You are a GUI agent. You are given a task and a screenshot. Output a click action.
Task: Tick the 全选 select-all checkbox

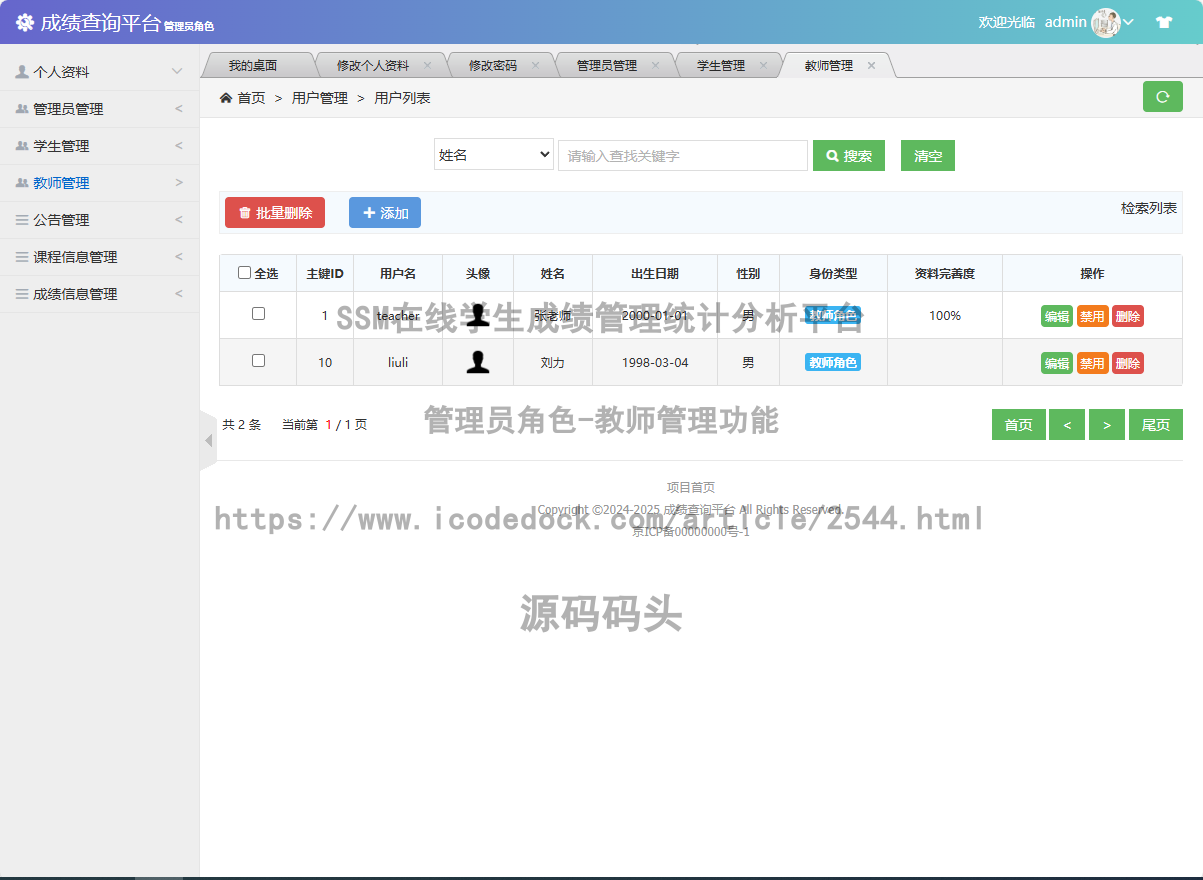pyautogui.click(x=244, y=273)
